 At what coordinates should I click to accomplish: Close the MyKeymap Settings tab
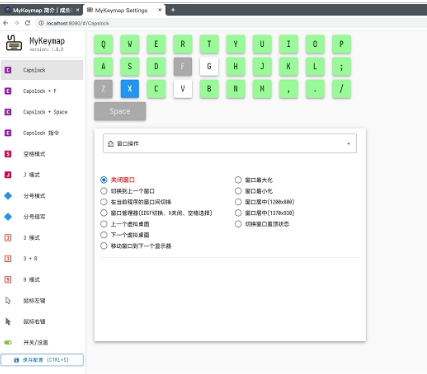point(160,10)
